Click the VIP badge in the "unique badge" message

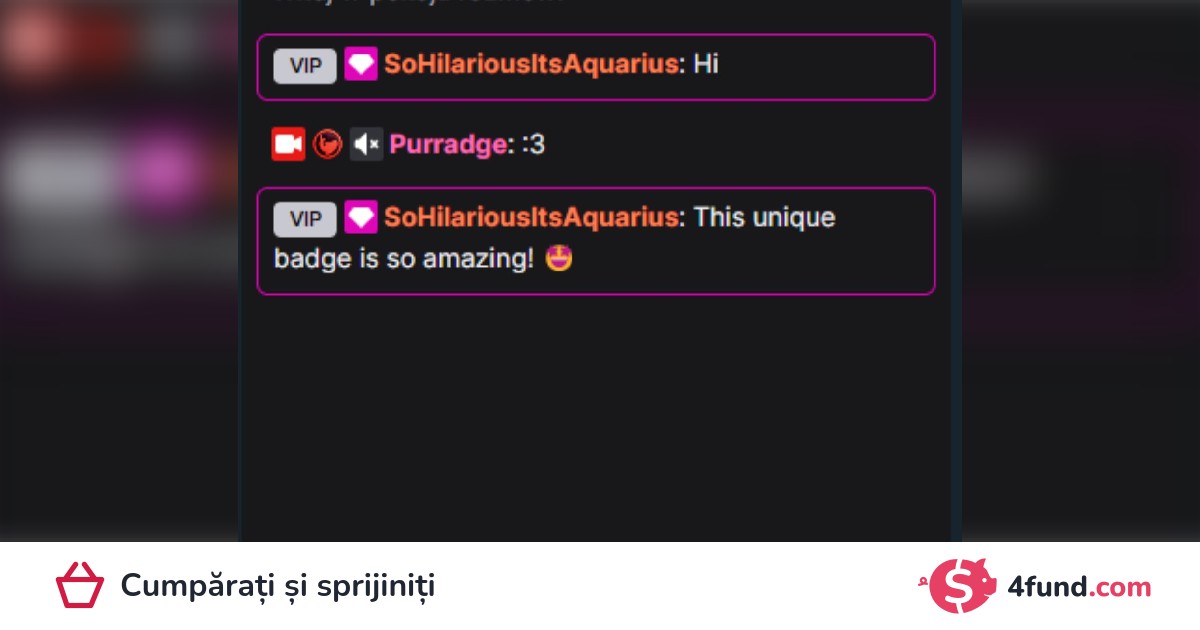[x=305, y=219]
